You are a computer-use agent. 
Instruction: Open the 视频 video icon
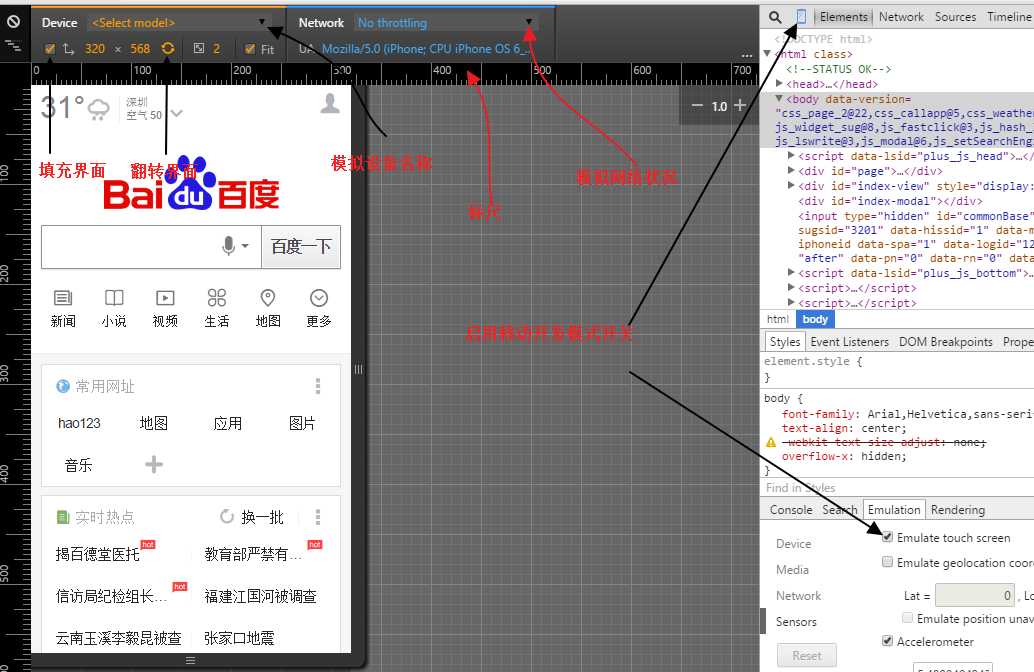(165, 298)
